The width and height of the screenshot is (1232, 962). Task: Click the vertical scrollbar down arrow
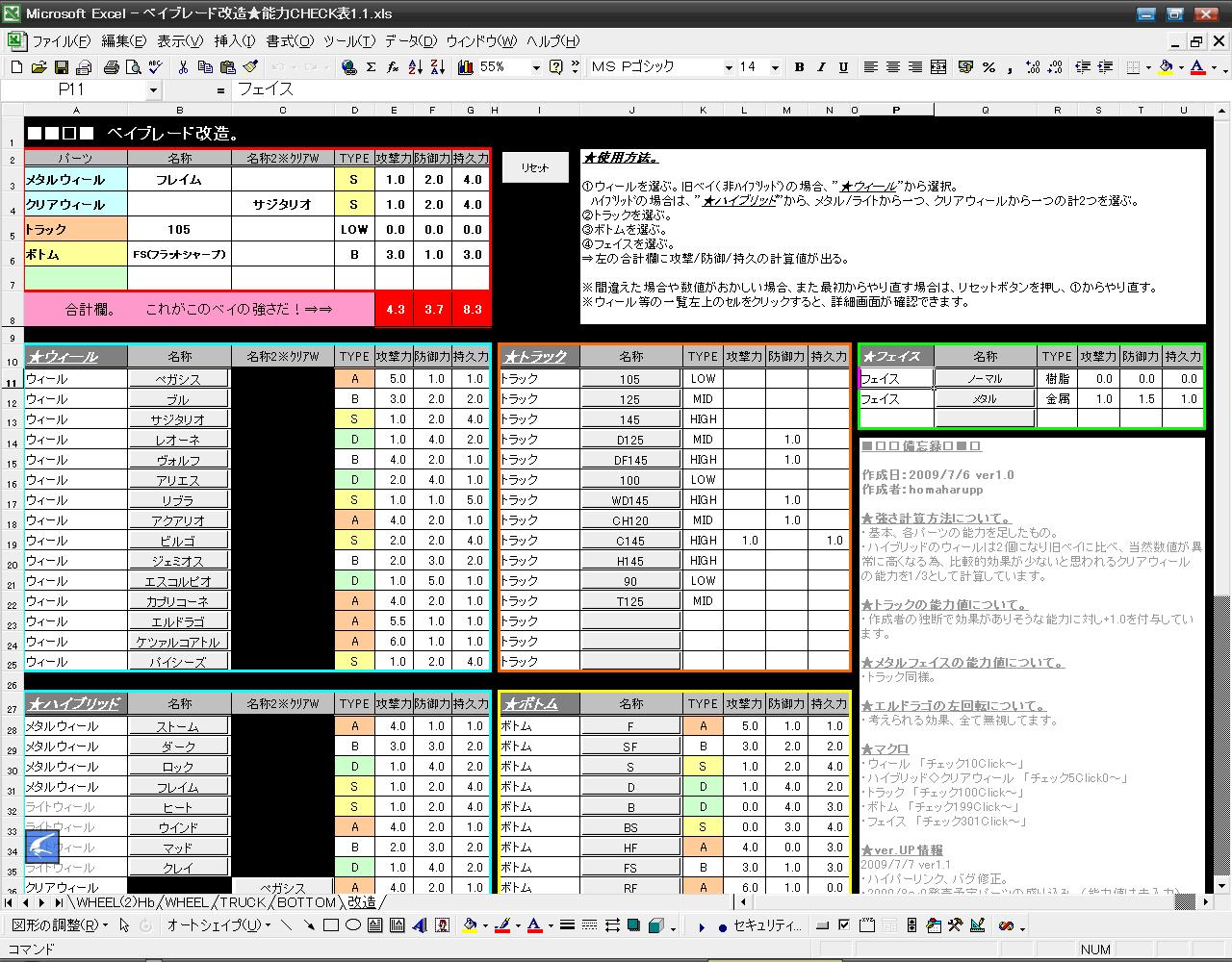click(1221, 884)
